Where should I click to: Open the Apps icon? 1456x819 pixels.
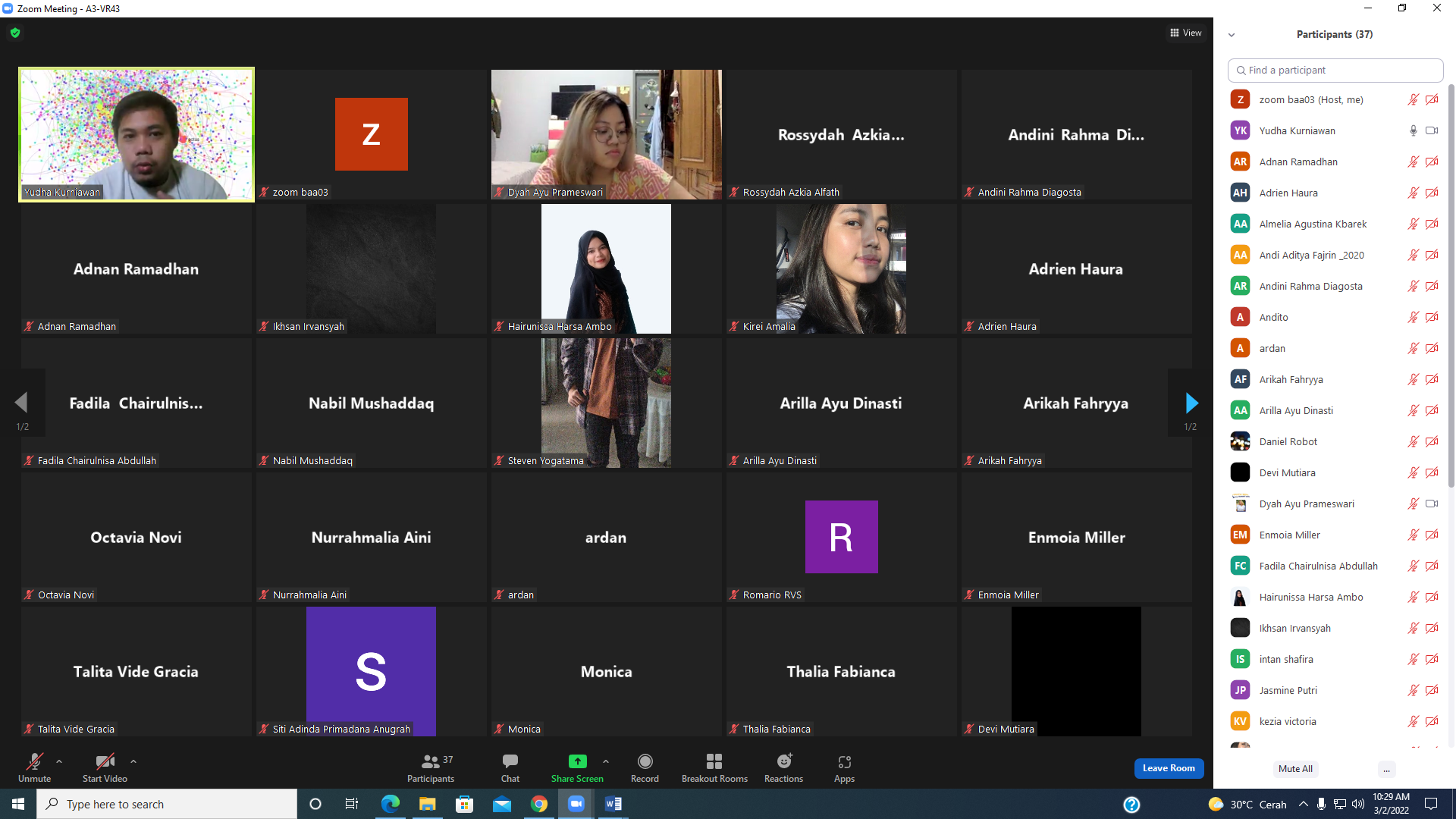coord(845,761)
